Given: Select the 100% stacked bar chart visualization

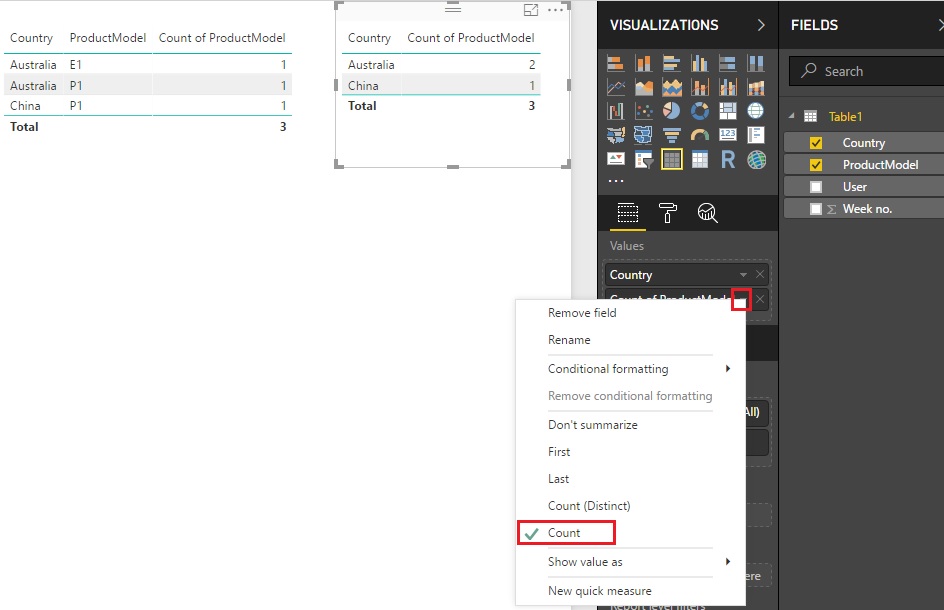Looking at the screenshot, I should pyautogui.click(x=727, y=63).
